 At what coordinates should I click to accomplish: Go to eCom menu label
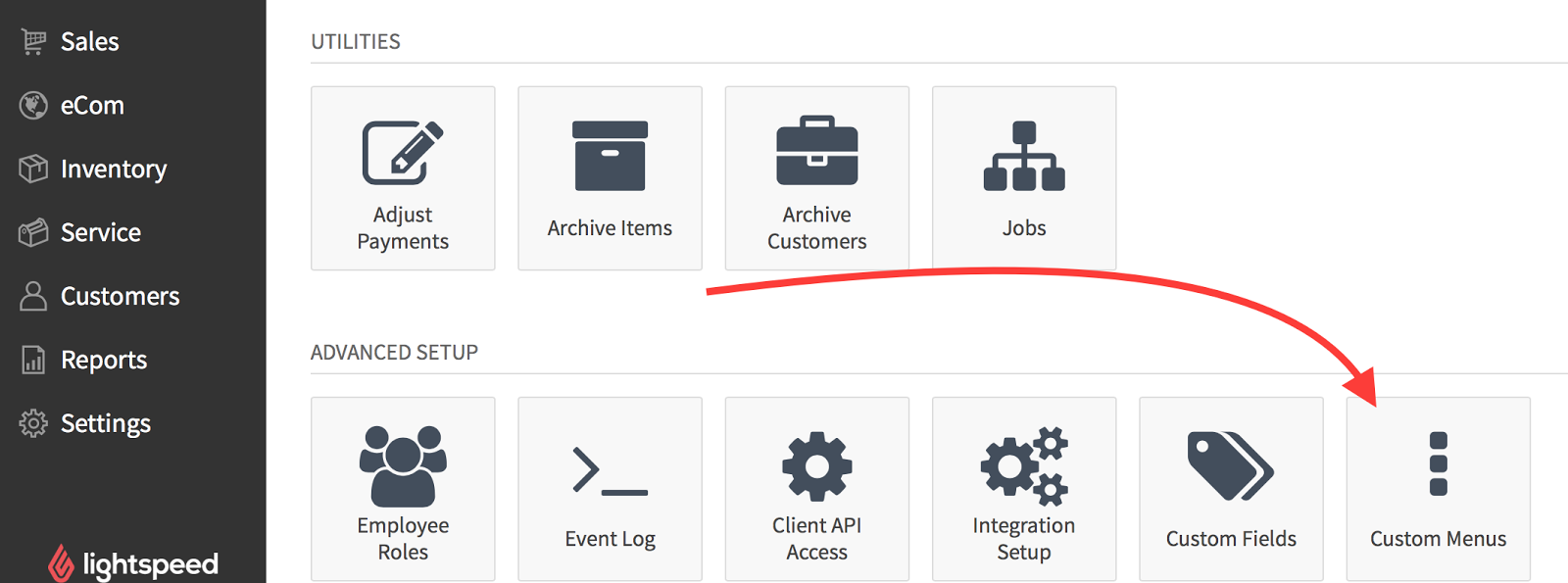click(92, 105)
